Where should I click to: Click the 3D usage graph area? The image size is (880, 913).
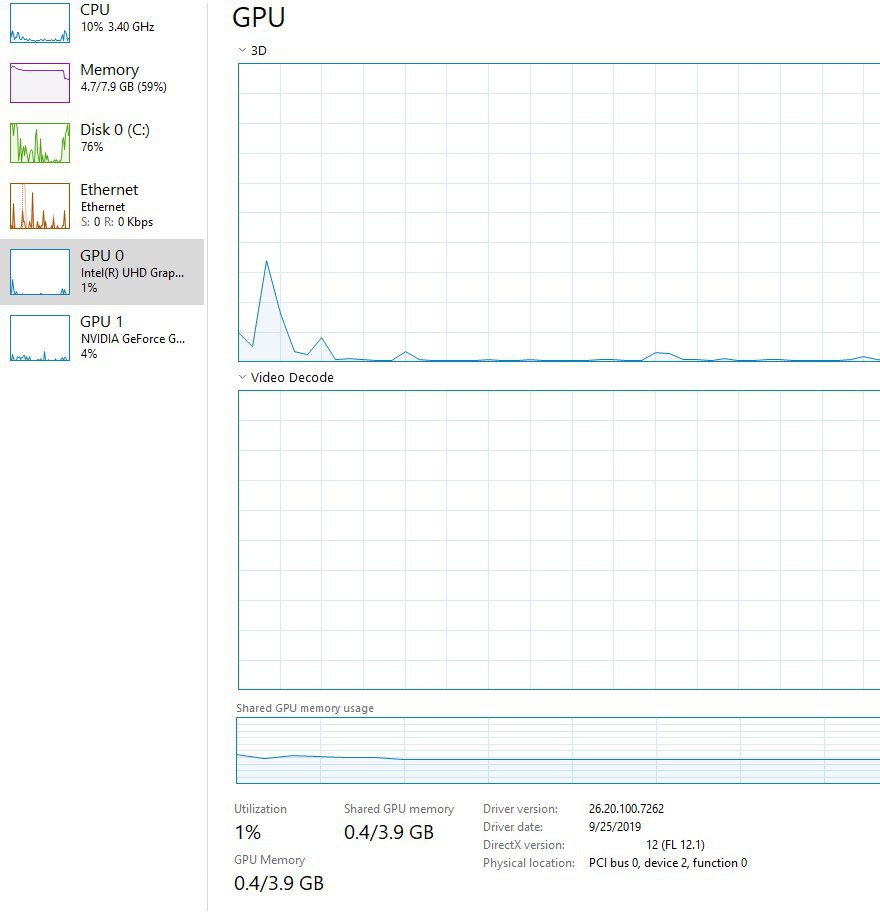pyautogui.click(x=559, y=213)
